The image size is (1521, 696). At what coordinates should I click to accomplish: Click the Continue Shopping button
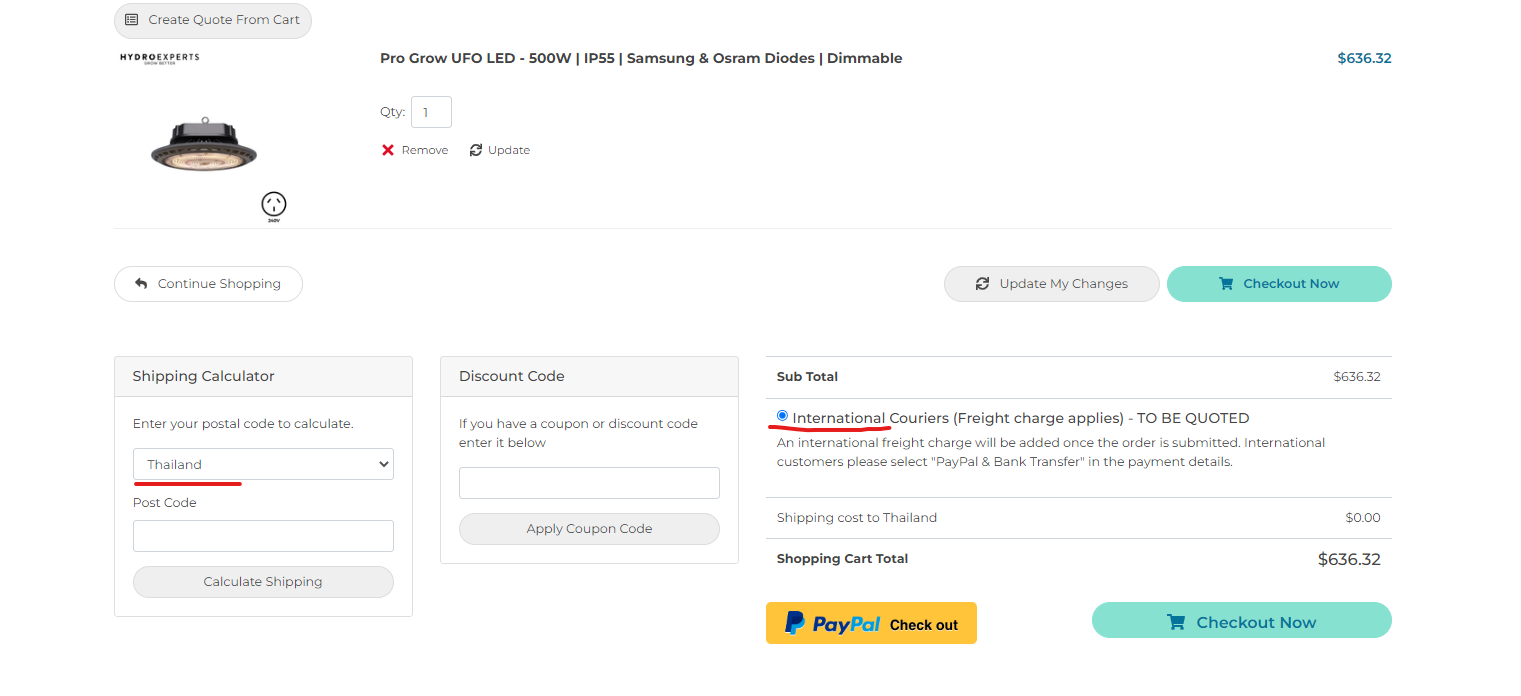tap(208, 284)
